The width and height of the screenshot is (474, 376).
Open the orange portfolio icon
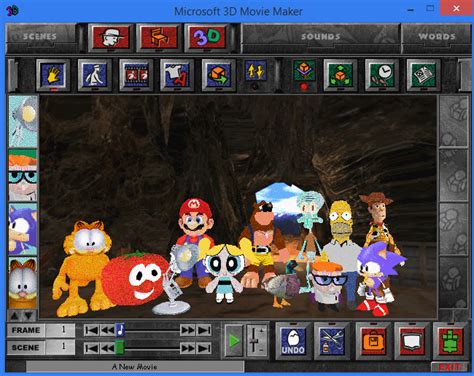coord(373,341)
